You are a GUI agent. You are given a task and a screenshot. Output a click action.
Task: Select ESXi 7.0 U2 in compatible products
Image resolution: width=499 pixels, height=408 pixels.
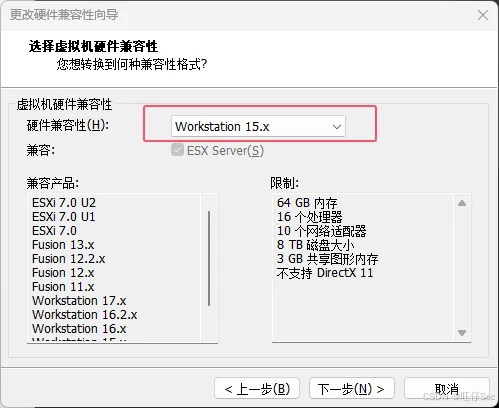[64, 203]
